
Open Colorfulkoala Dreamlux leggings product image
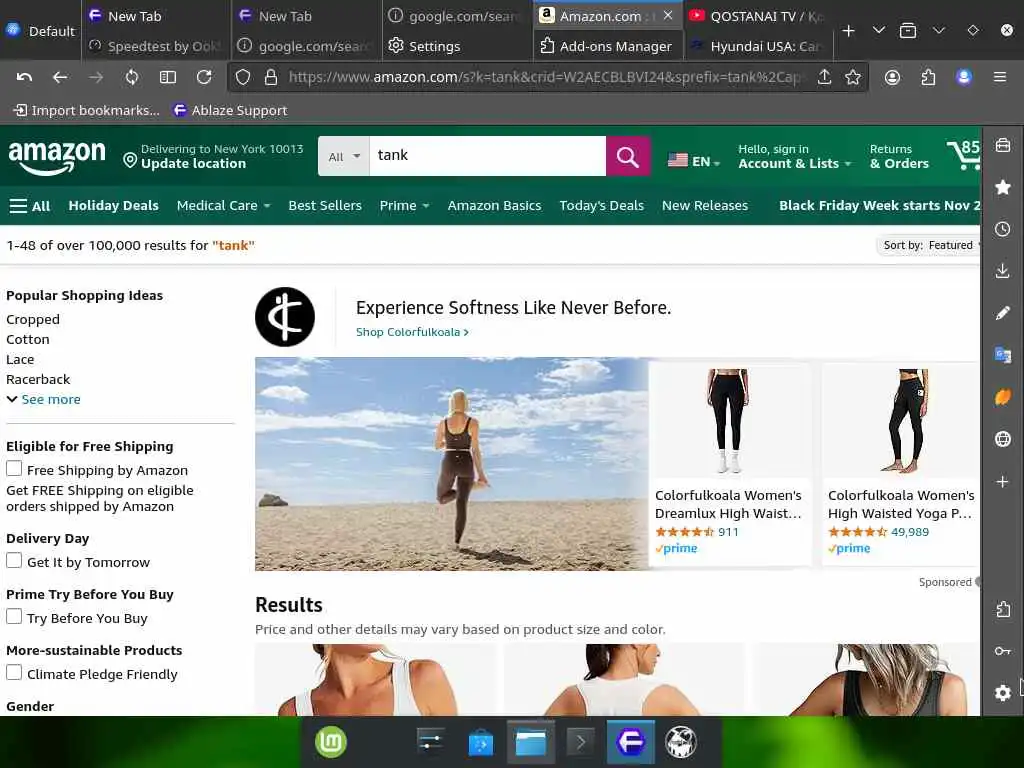(729, 420)
